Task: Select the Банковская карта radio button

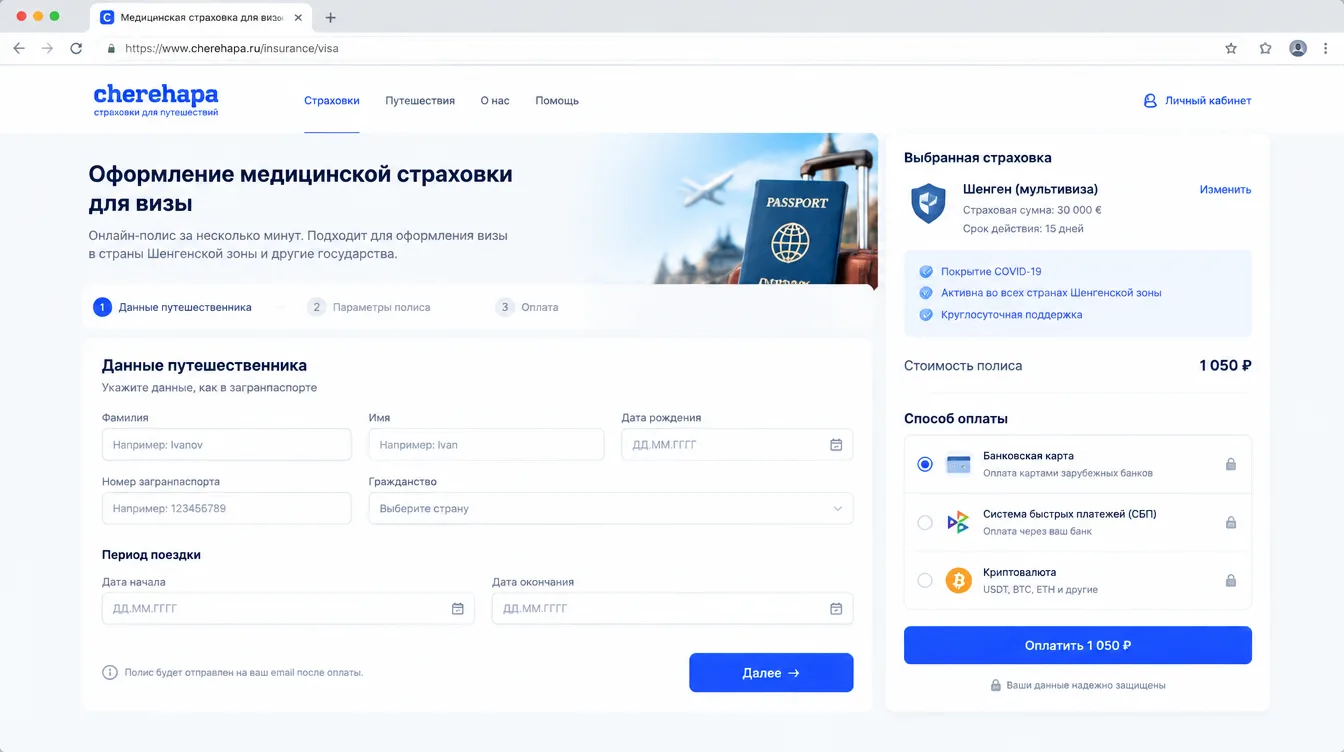Action: tap(925, 464)
